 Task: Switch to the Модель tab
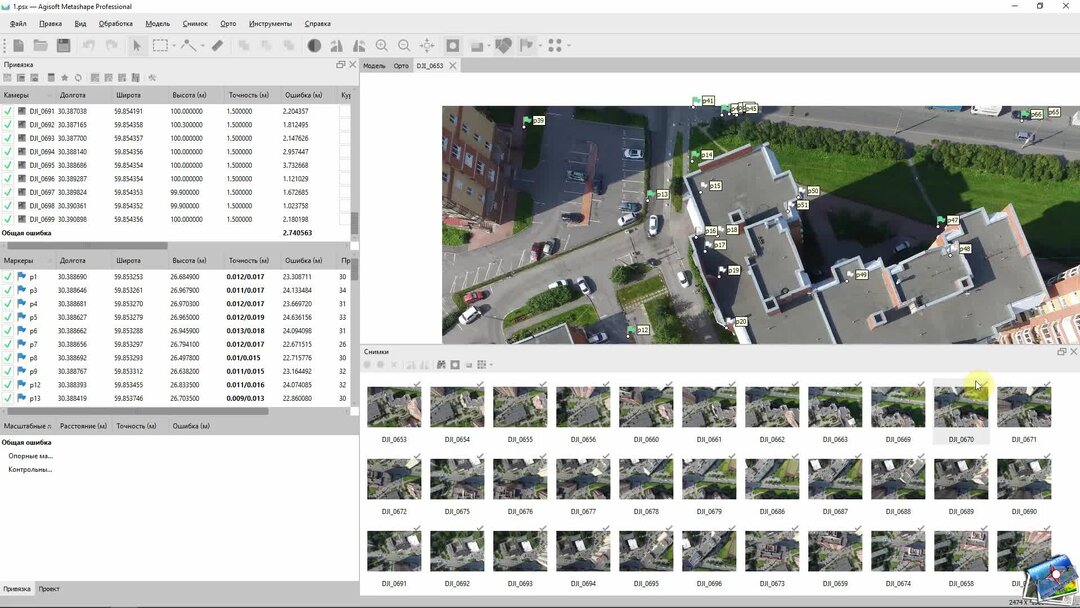[374, 66]
